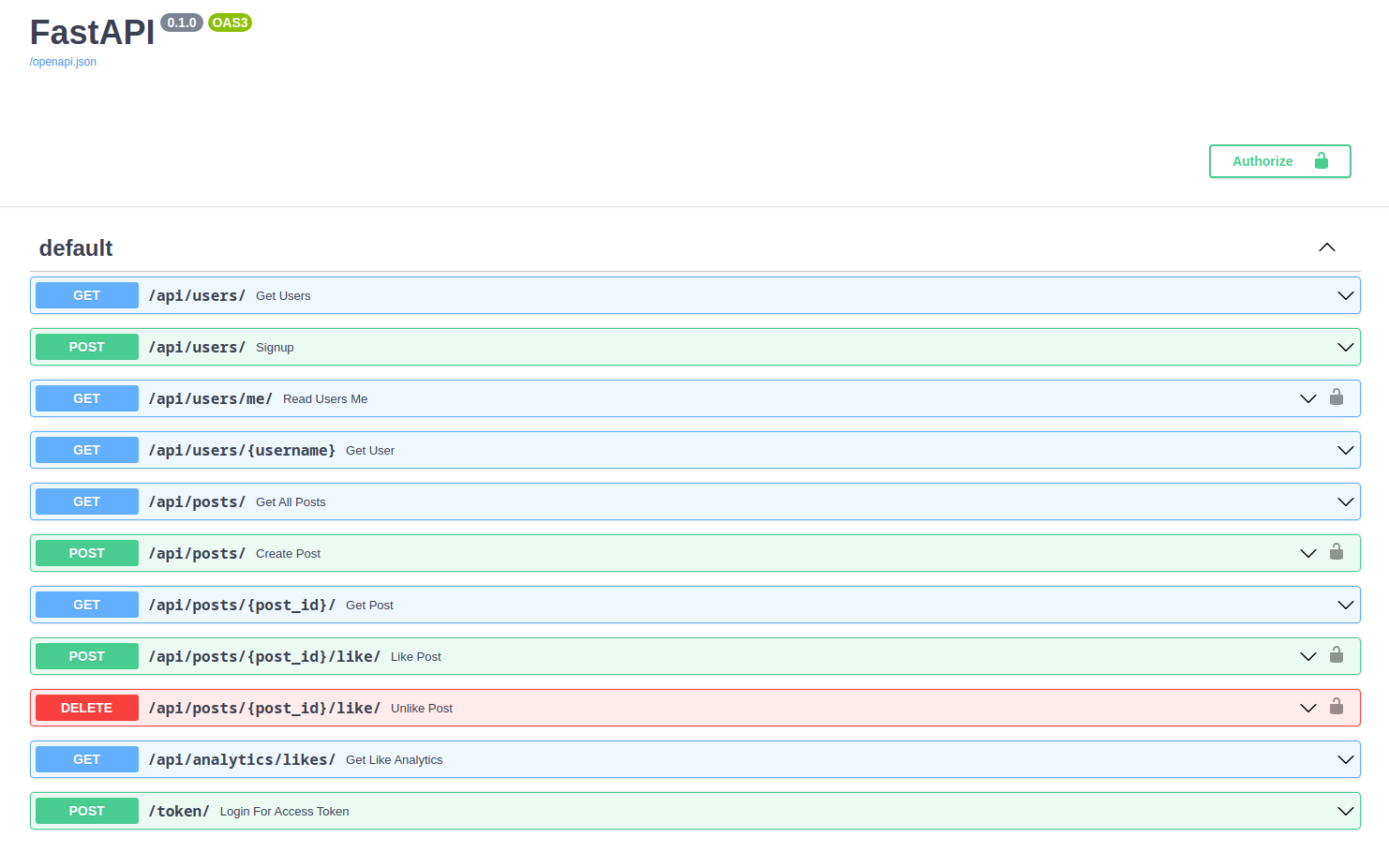The width and height of the screenshot is (1389, 868).
Task: Click GET badge of Get Users
Action: [87, 295]
